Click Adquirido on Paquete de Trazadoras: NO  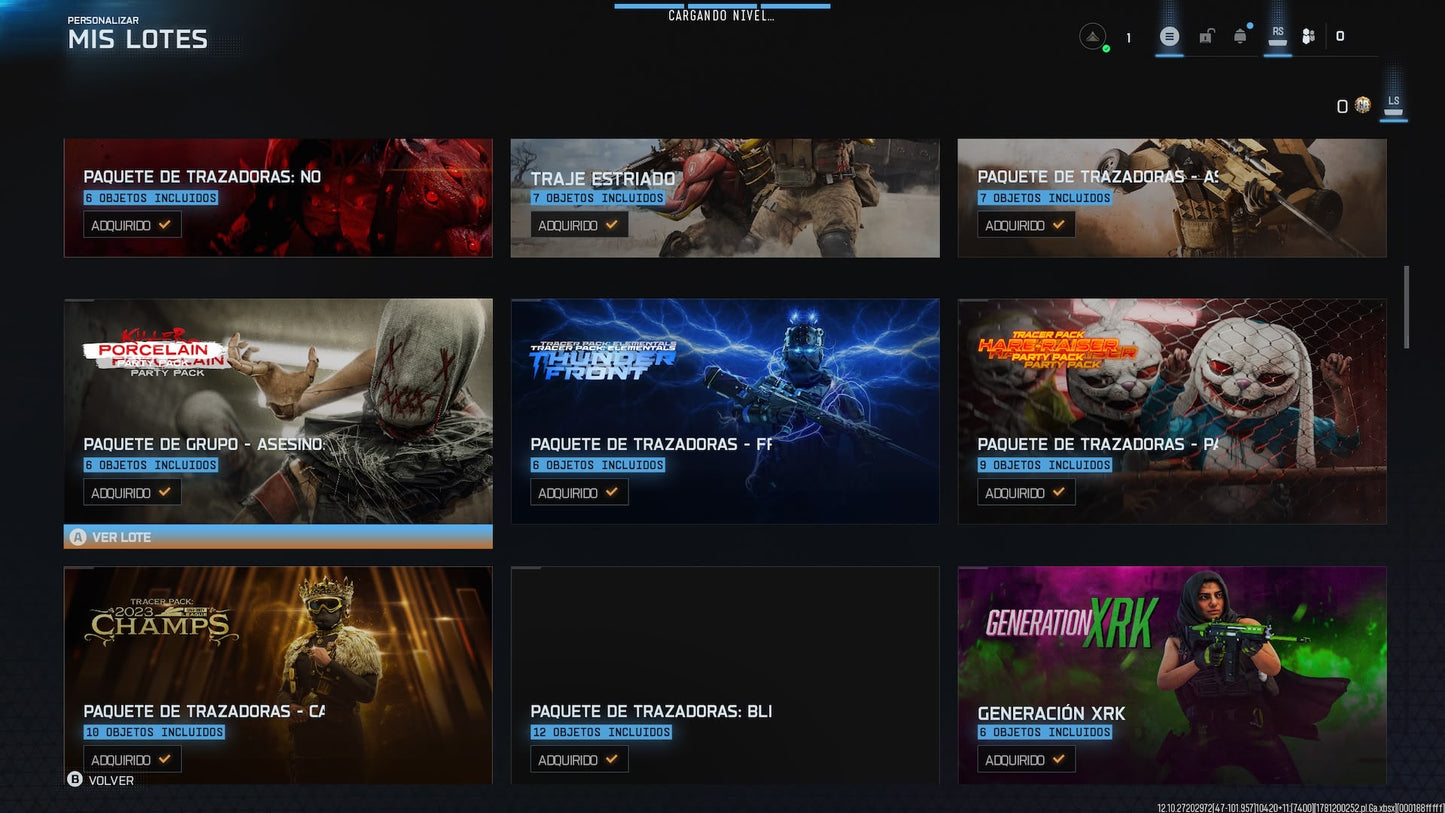(132, 225)
